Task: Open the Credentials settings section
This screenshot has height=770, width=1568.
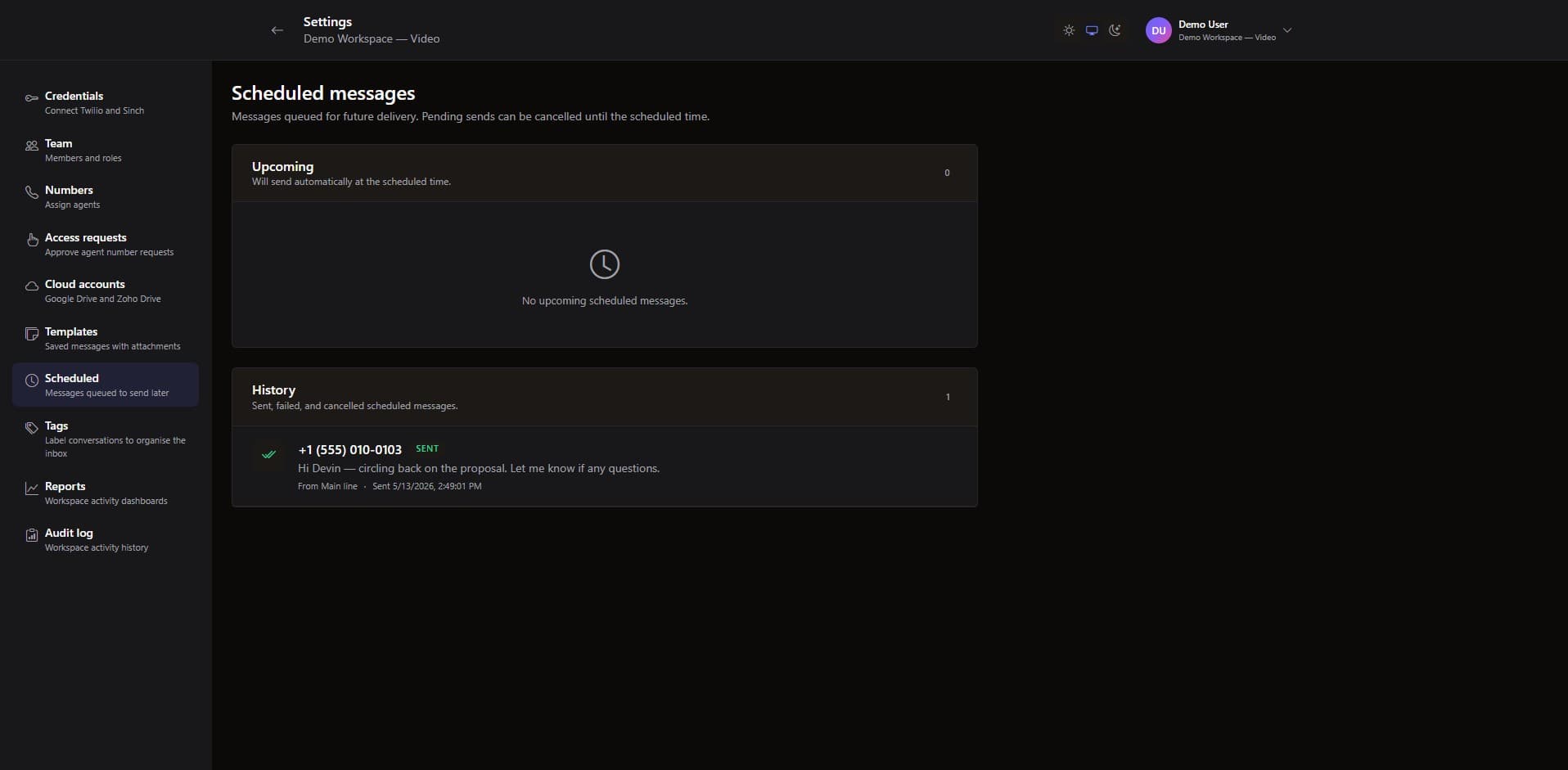Action: (106, 102)
